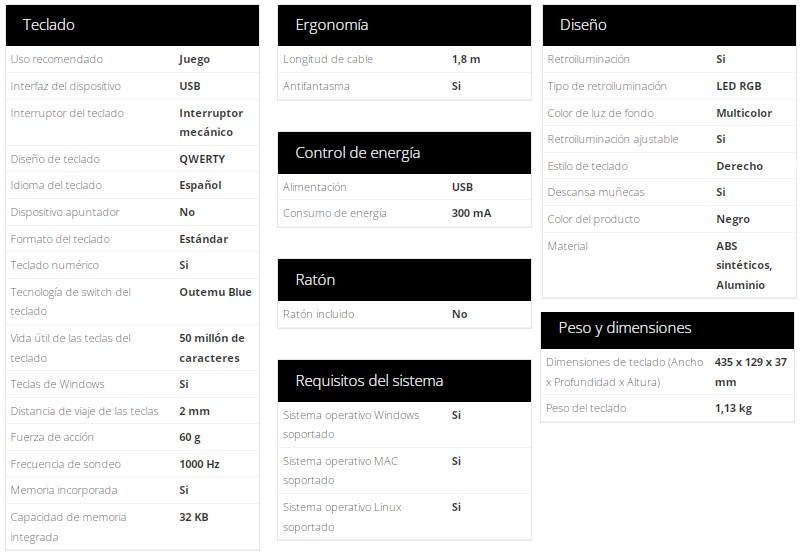Click the Descansa muñecas row label
Viewport: 804px width, 553px height.
(x=596, y=192)
